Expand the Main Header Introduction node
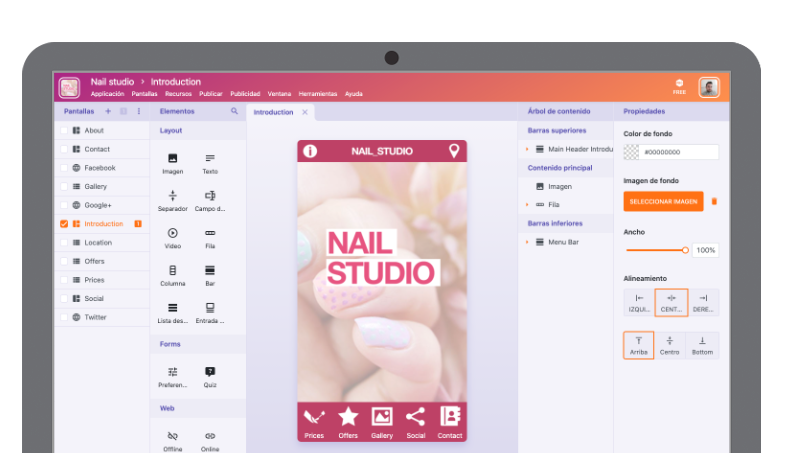 [x=527, y=149]
